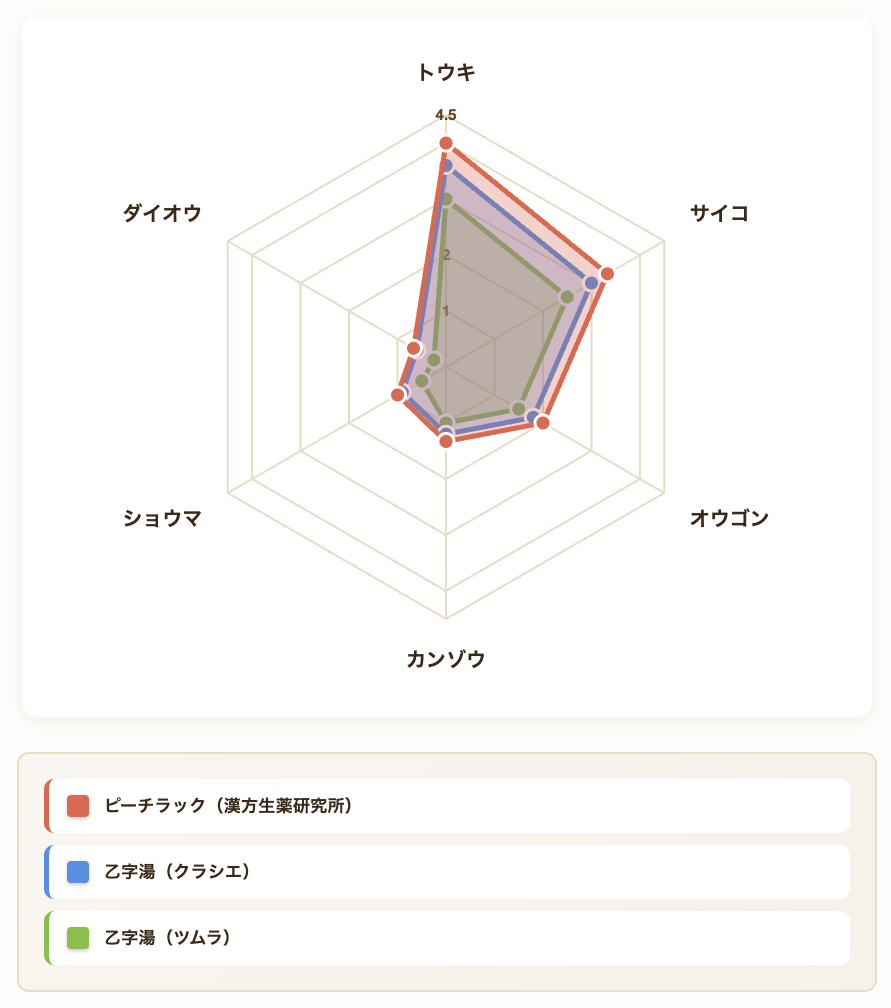Screen dimensions: 891x1008
Task: Click the green data point on トウキ axis
Action: [x=446, y=200]
